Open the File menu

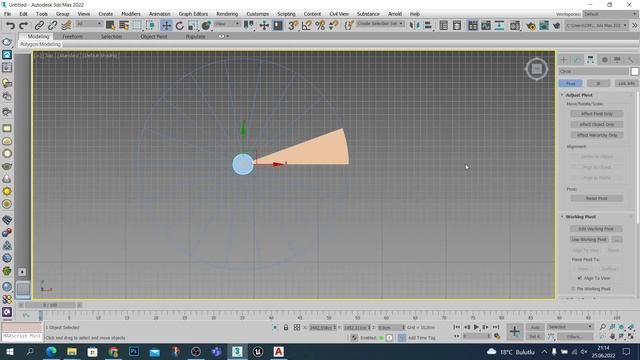(7, 14)
